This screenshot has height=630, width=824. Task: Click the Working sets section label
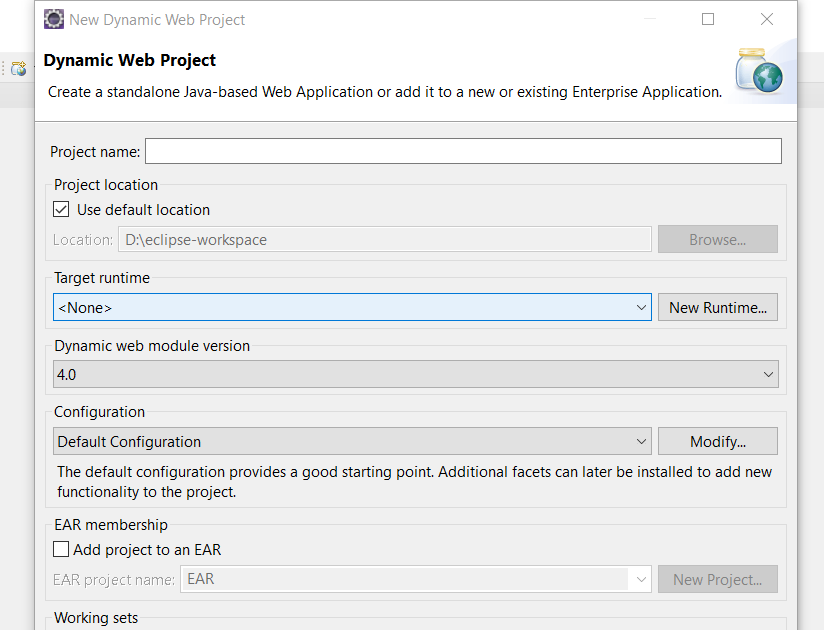[95, 617]
